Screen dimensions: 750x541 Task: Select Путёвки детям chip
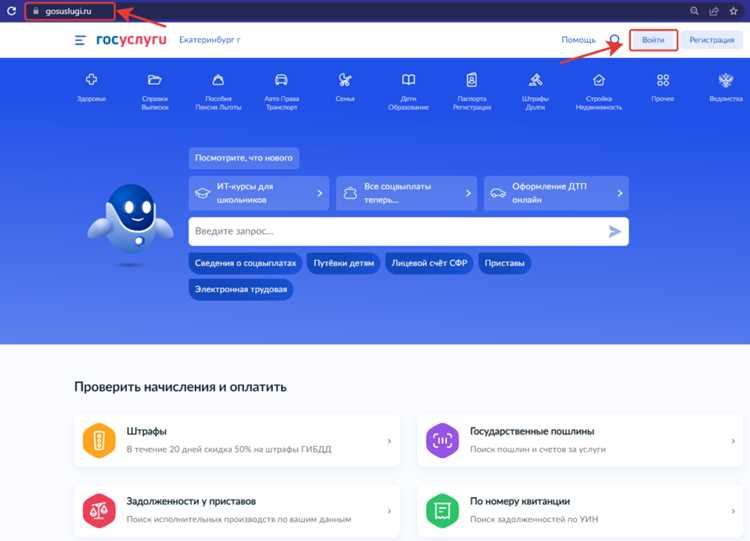pos(343,263)
